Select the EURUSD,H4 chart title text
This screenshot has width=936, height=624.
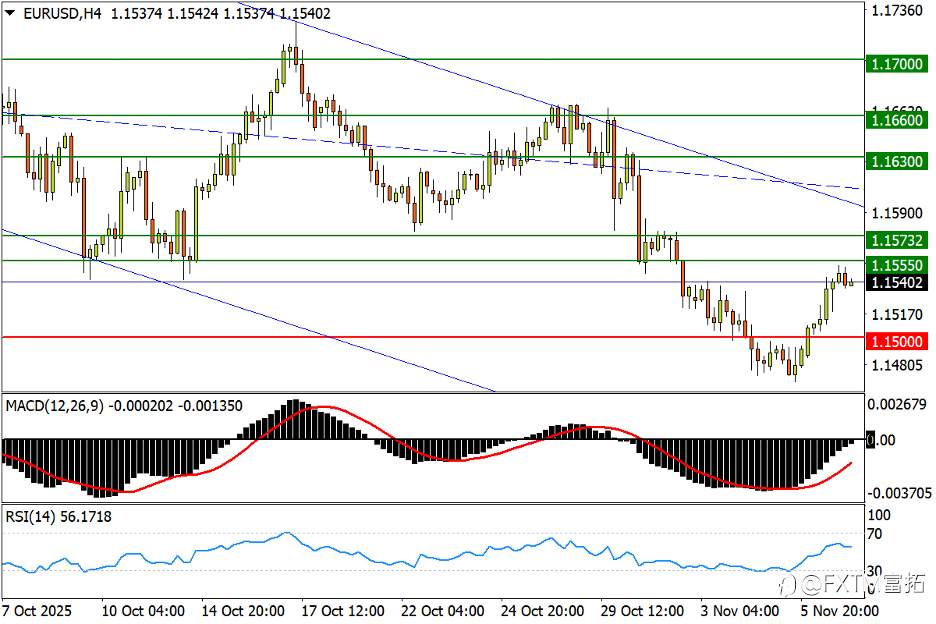click(x=63, y=13)
